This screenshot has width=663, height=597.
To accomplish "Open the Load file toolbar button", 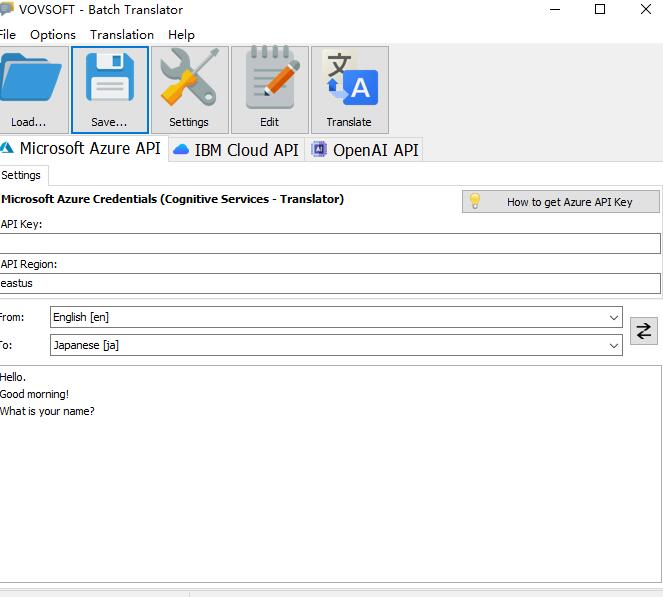I will pos(32,90).
